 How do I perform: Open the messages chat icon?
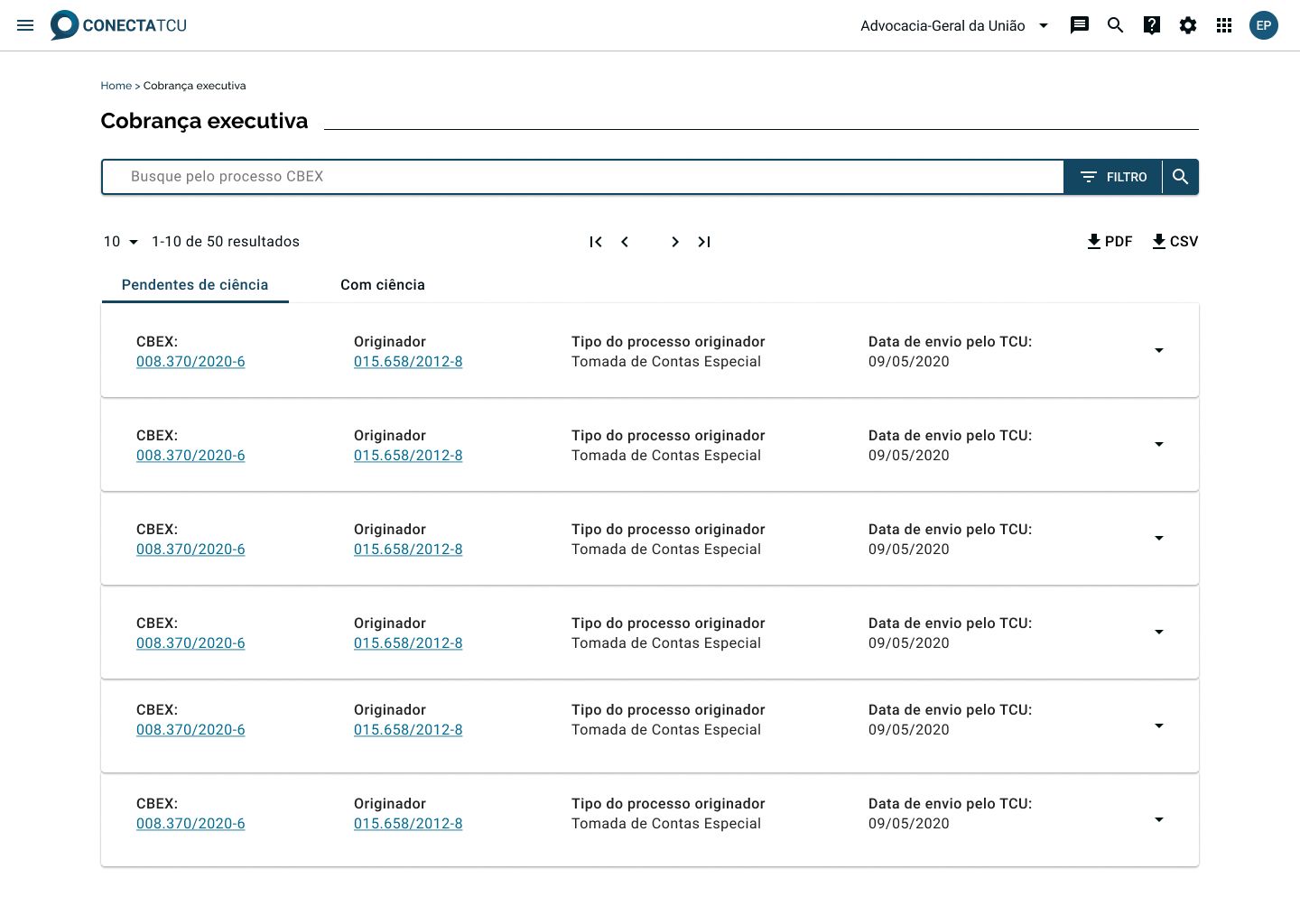tap(1079, 25)
